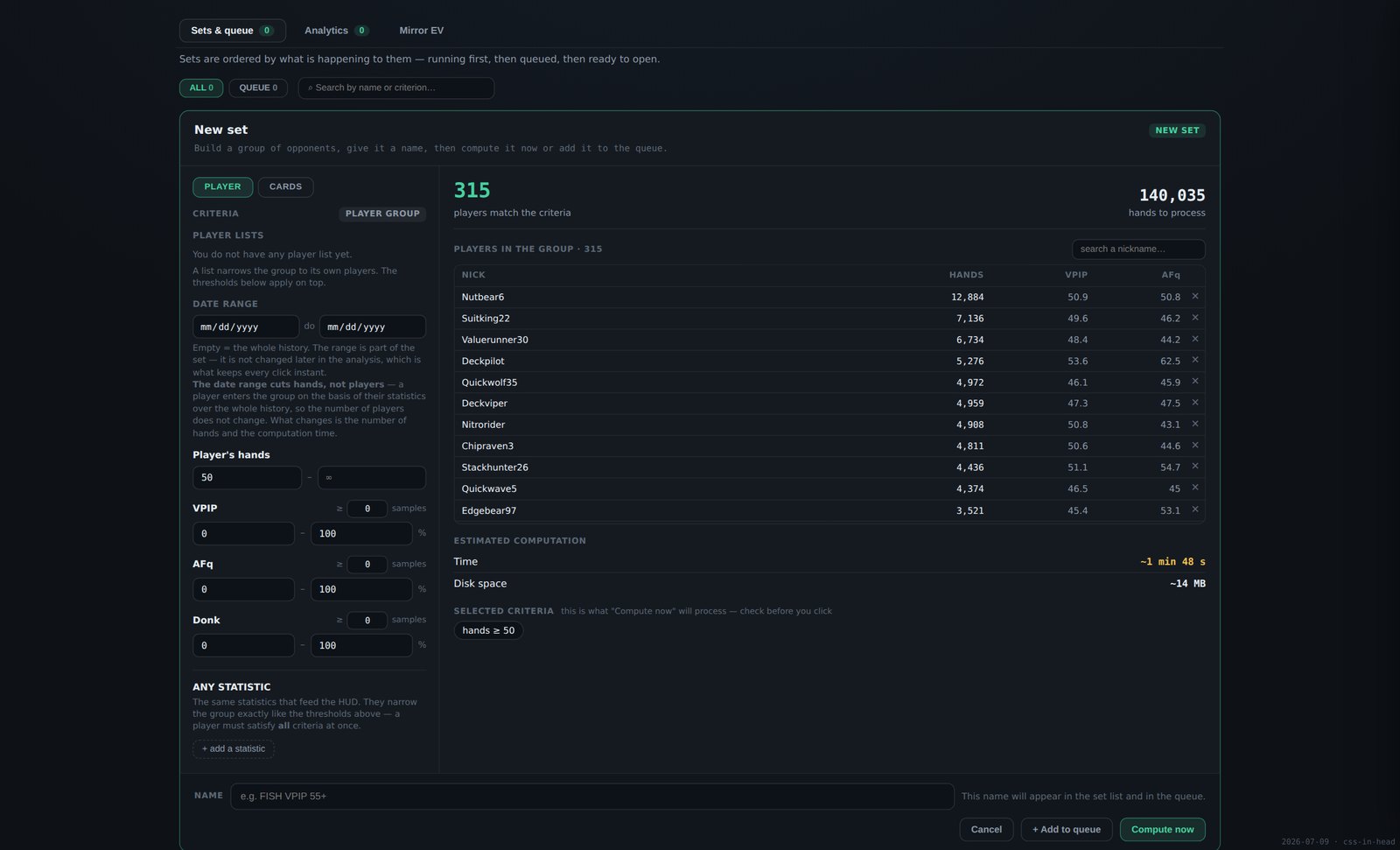The image size is (1400, 850).
Task: Remove Deckviper with the X icon
Action: coord(1194,403)
